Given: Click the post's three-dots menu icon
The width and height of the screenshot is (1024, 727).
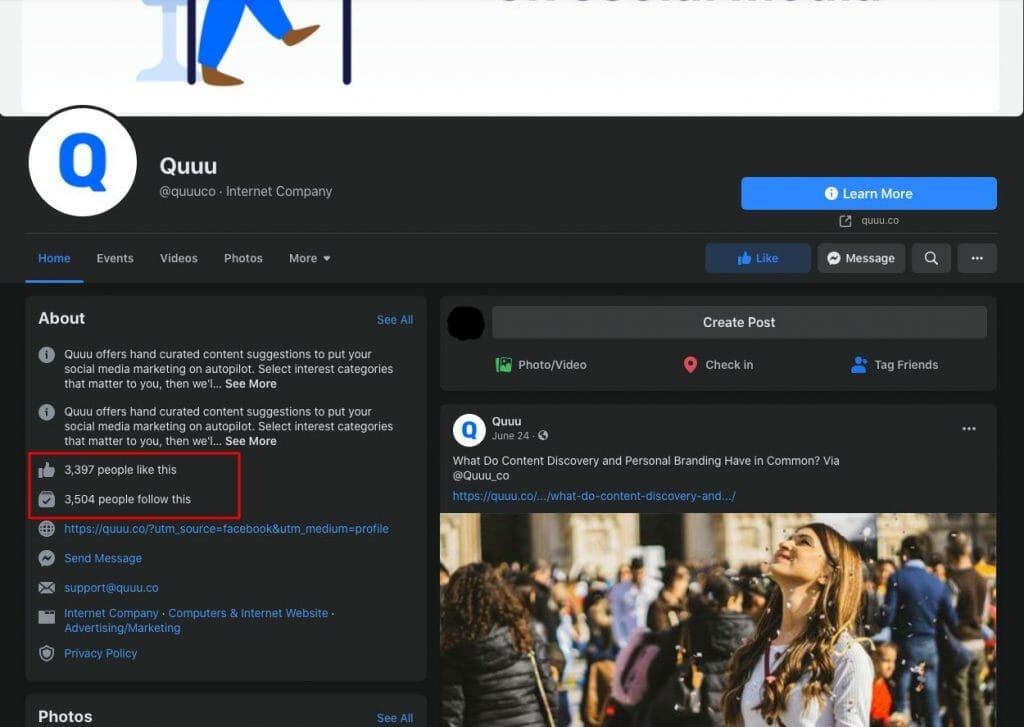Looking at the screenshot, I should (x=969, y=429).
